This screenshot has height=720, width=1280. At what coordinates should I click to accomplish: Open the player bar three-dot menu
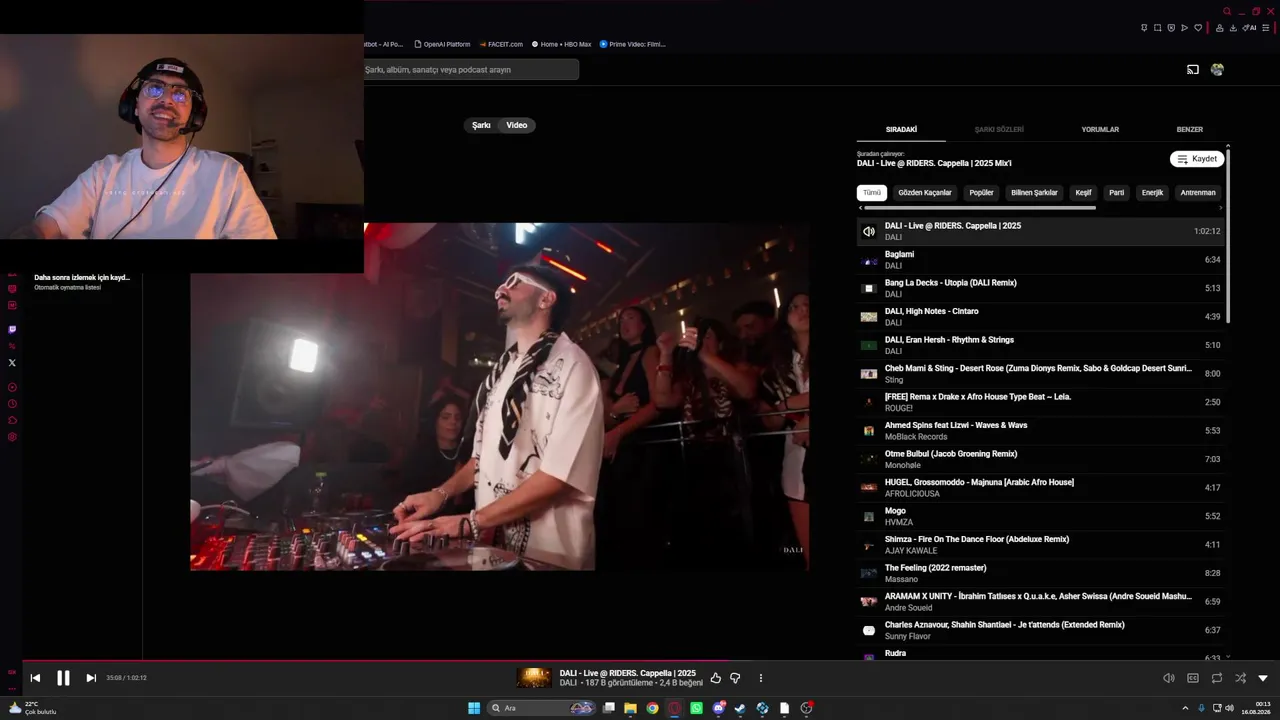(x=761, y=678)
